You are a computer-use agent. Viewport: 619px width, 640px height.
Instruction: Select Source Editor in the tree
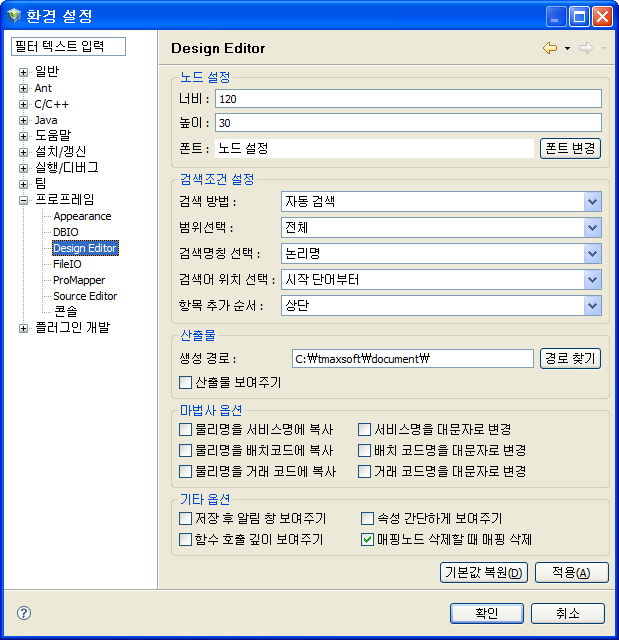(85, 296)
